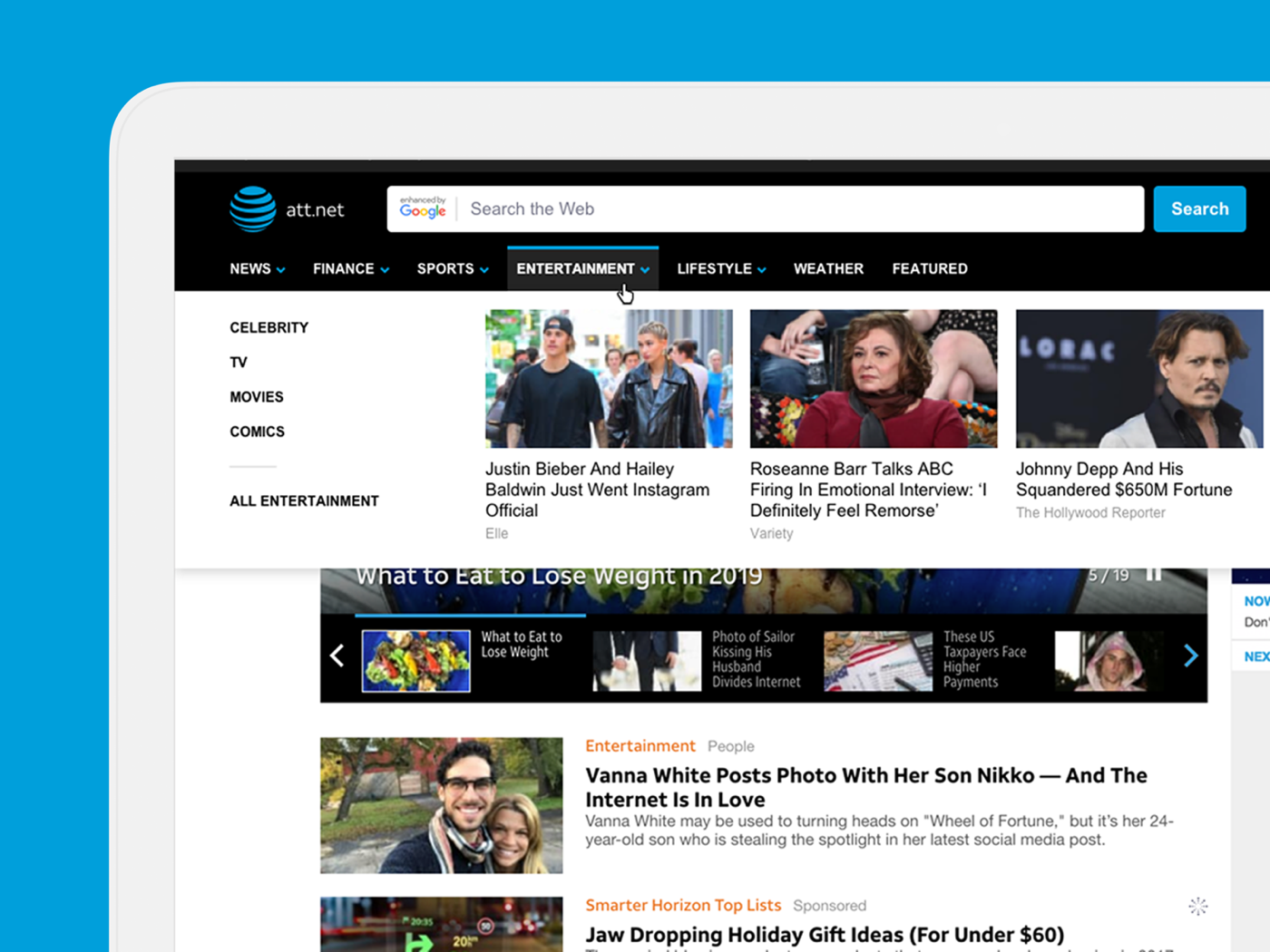Click the att.net site name
The height and width of the screenshot is (952, 1270).
315,209
